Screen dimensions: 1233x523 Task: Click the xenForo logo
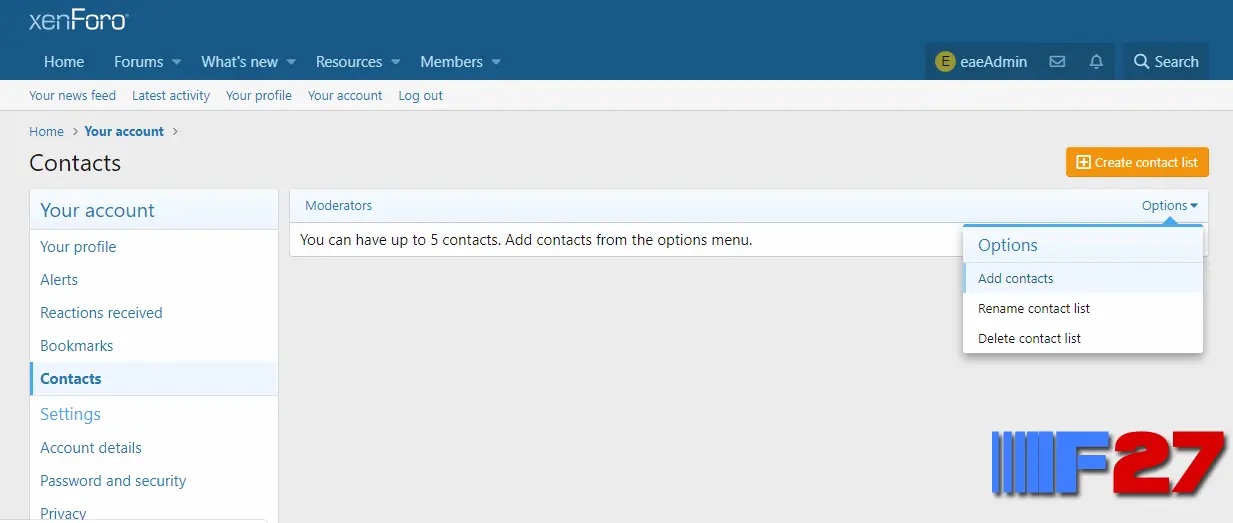coord(79,20)
